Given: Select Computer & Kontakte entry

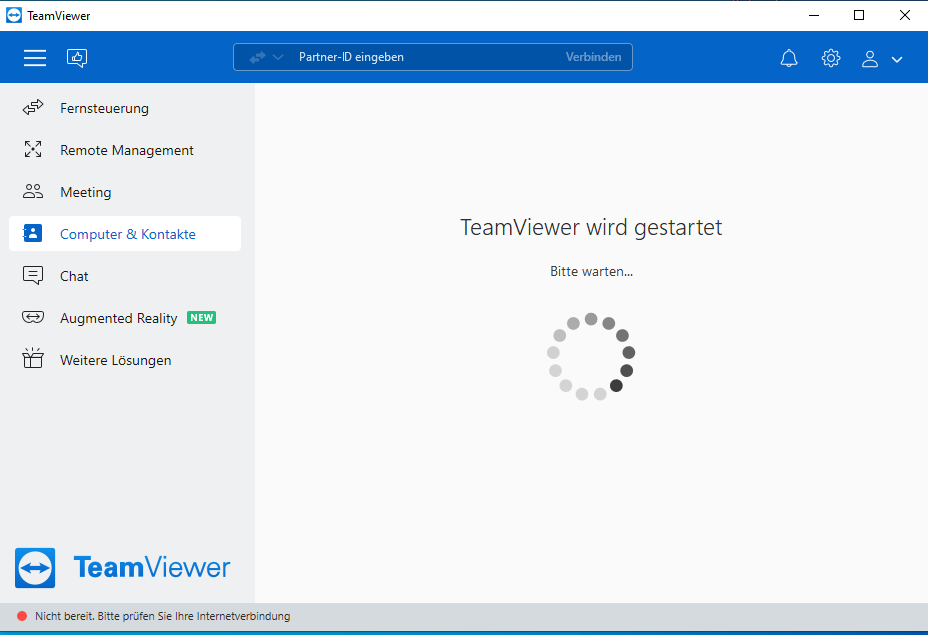Looking at the screenshot, I should [125, 234].
